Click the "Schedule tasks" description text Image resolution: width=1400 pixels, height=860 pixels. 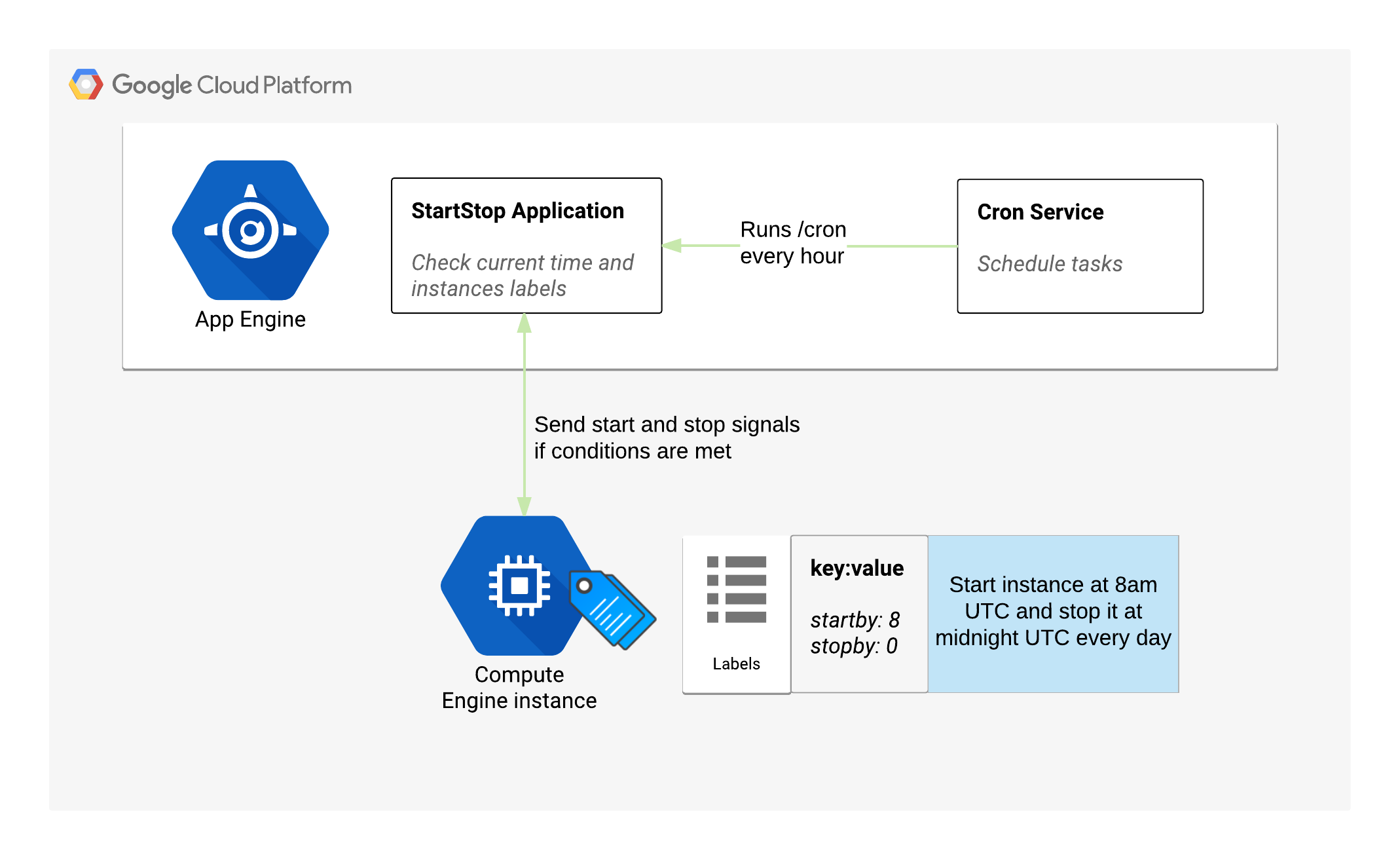coord(1050,263)
